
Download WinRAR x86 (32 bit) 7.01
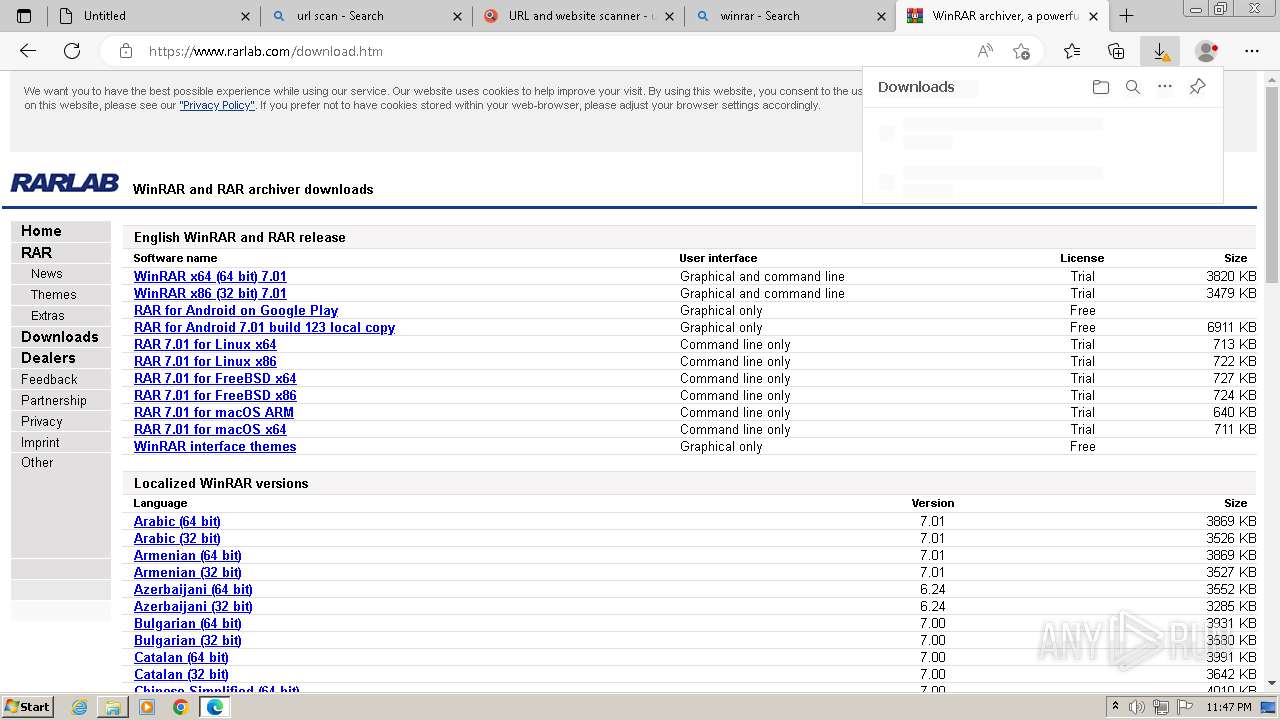pos(210,294)
